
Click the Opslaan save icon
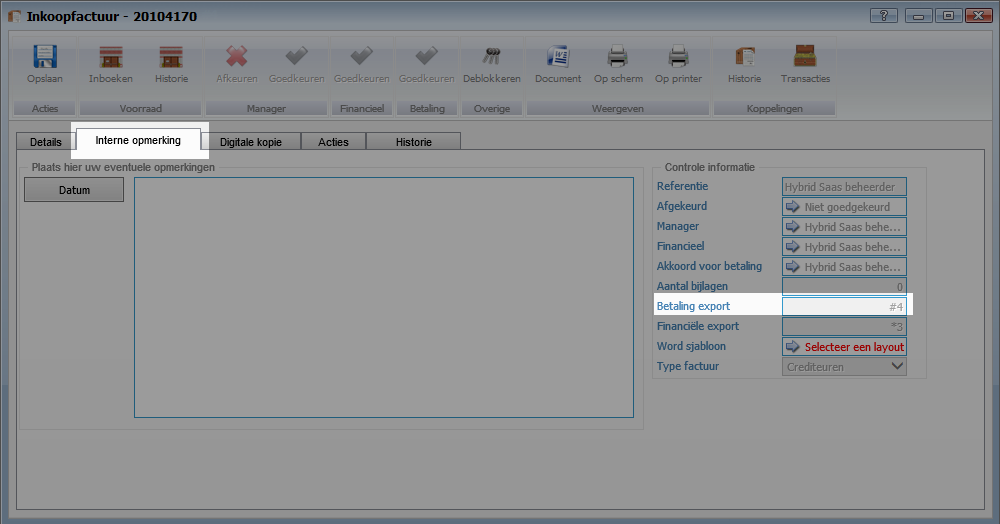pos(44,58)
